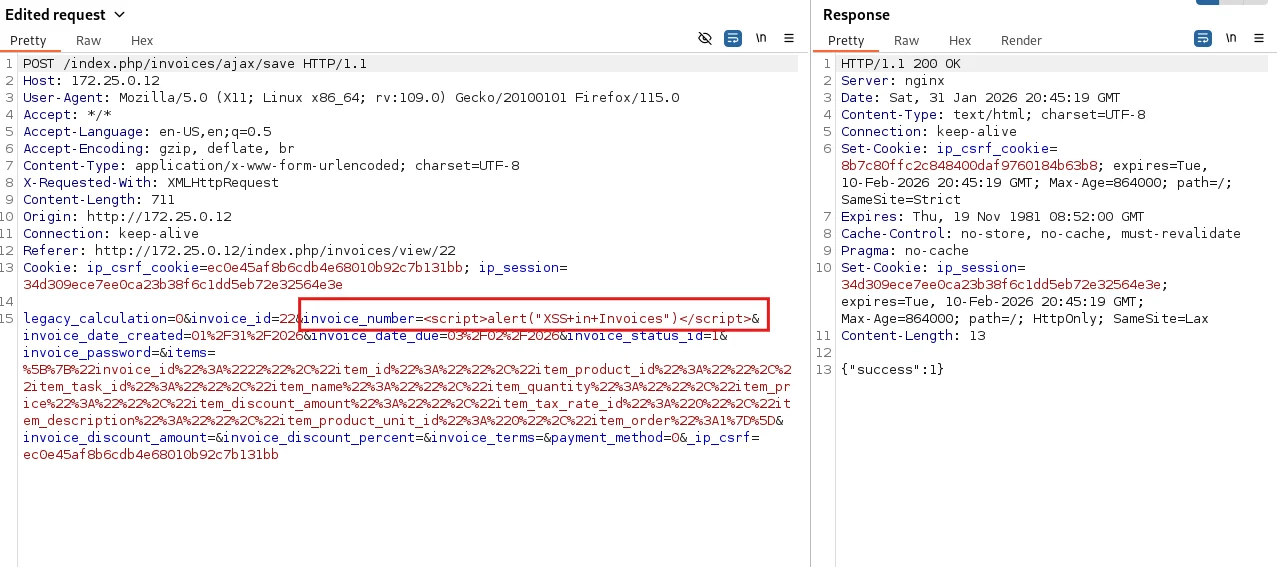Expand the Edited request dropdown
1277x567 pixels.
pos(120,14)
